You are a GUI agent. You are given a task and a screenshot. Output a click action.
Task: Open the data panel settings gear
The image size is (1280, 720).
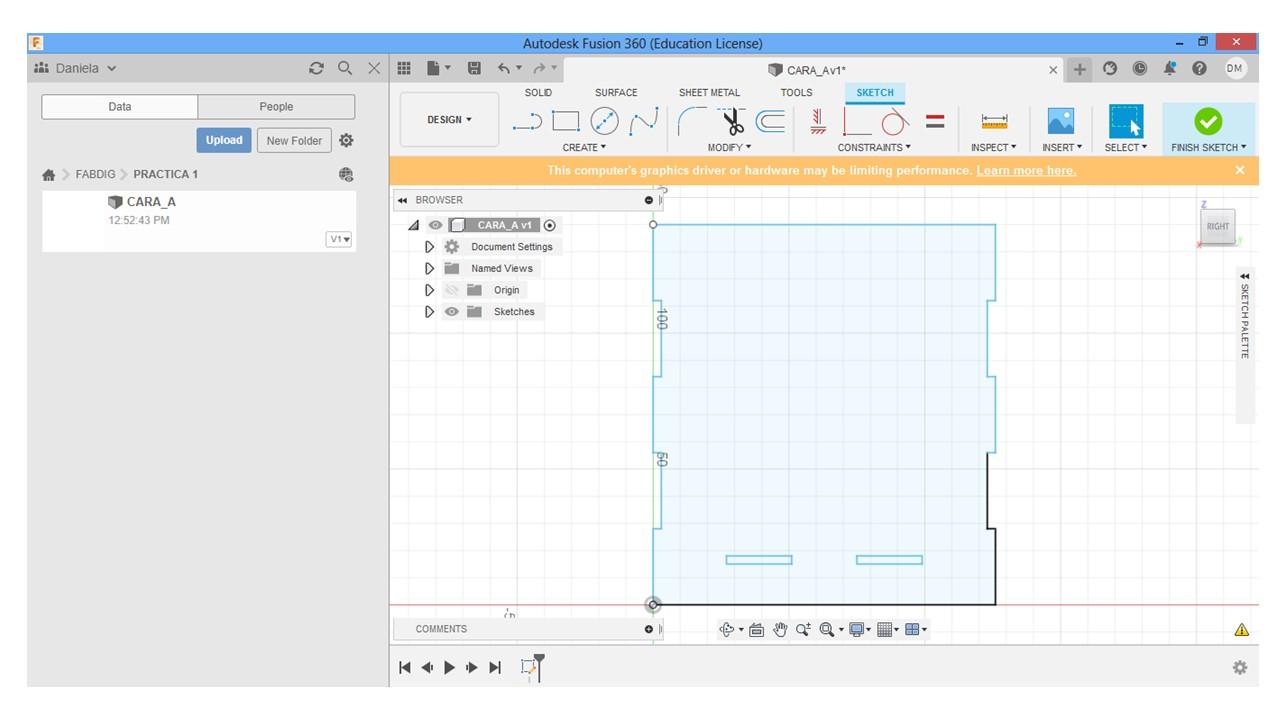click(x=346, y=141)
